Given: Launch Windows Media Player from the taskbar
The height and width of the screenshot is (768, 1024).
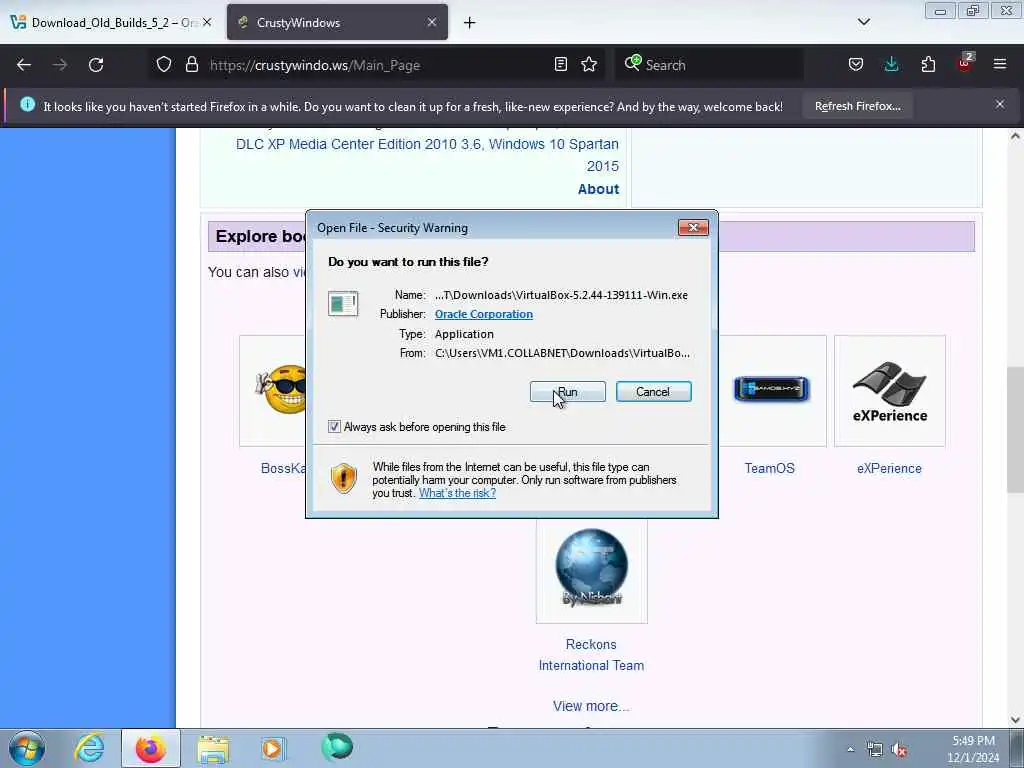Looking at the screenshot, I should [x=272, y=749].
